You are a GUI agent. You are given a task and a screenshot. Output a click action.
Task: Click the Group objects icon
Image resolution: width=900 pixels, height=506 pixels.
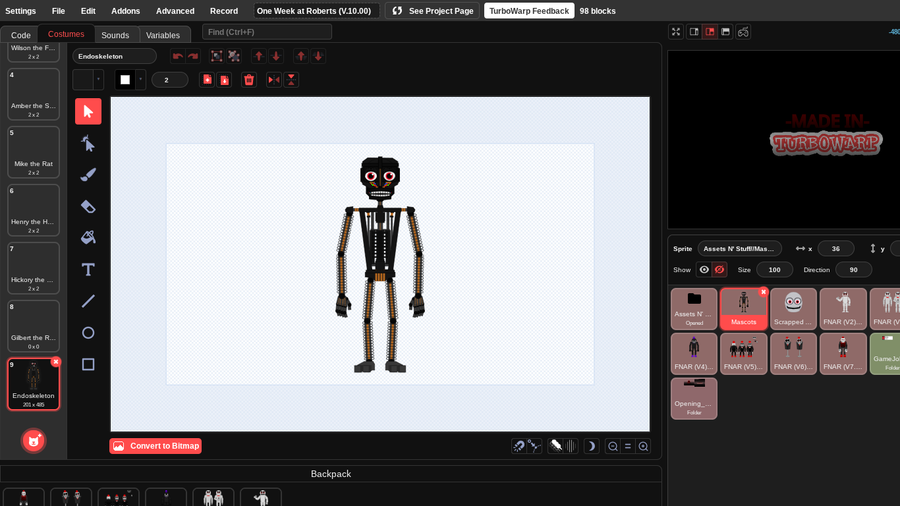tap(216, 56)
